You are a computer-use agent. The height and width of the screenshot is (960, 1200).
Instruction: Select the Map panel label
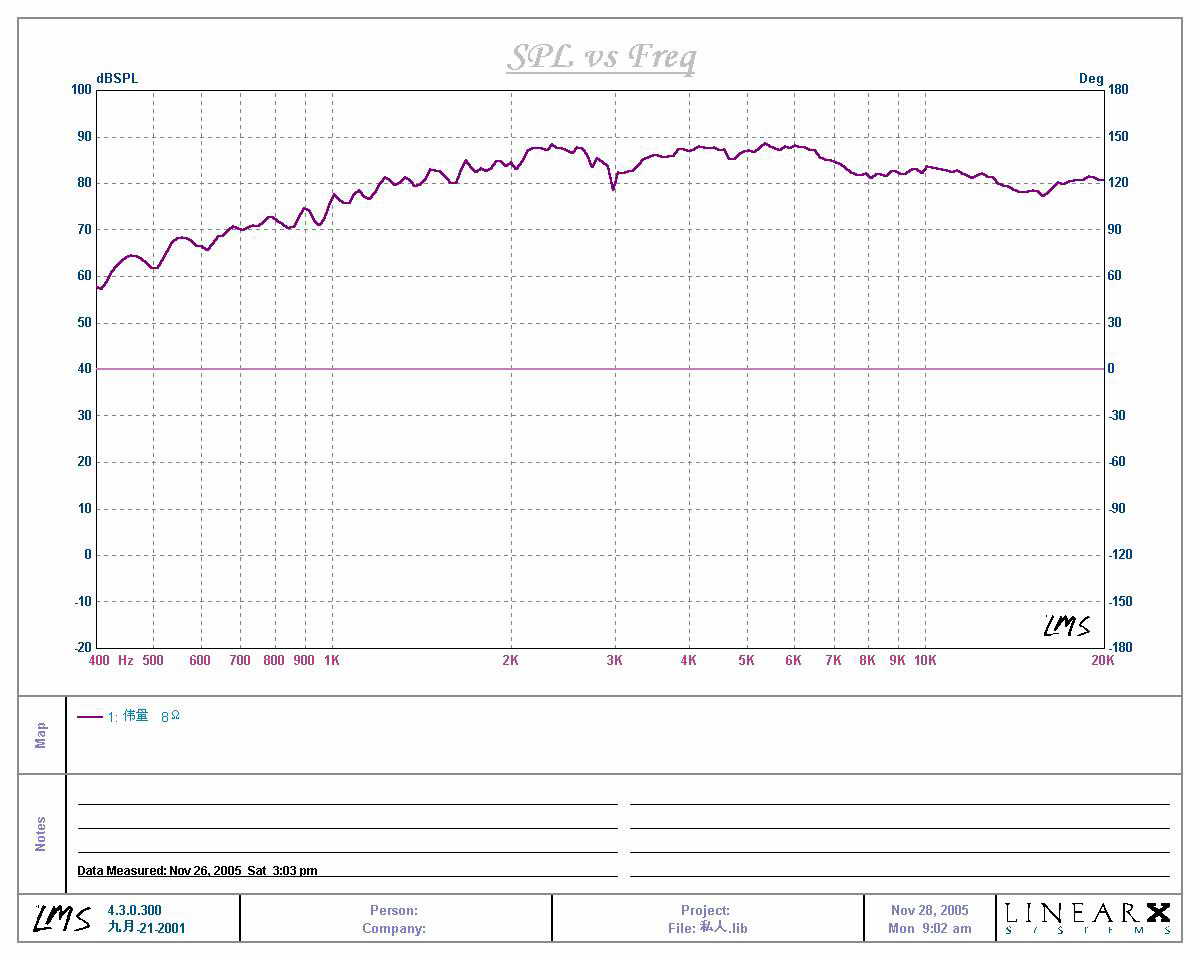tap(41, 735)
